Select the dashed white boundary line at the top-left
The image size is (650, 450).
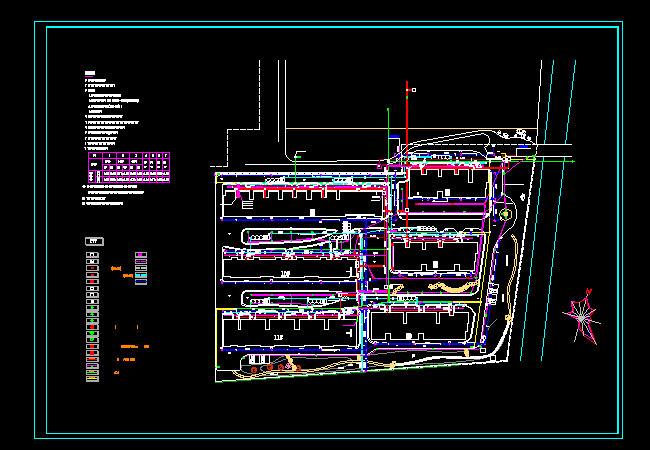pyautogui.click(x=243, y=129)
